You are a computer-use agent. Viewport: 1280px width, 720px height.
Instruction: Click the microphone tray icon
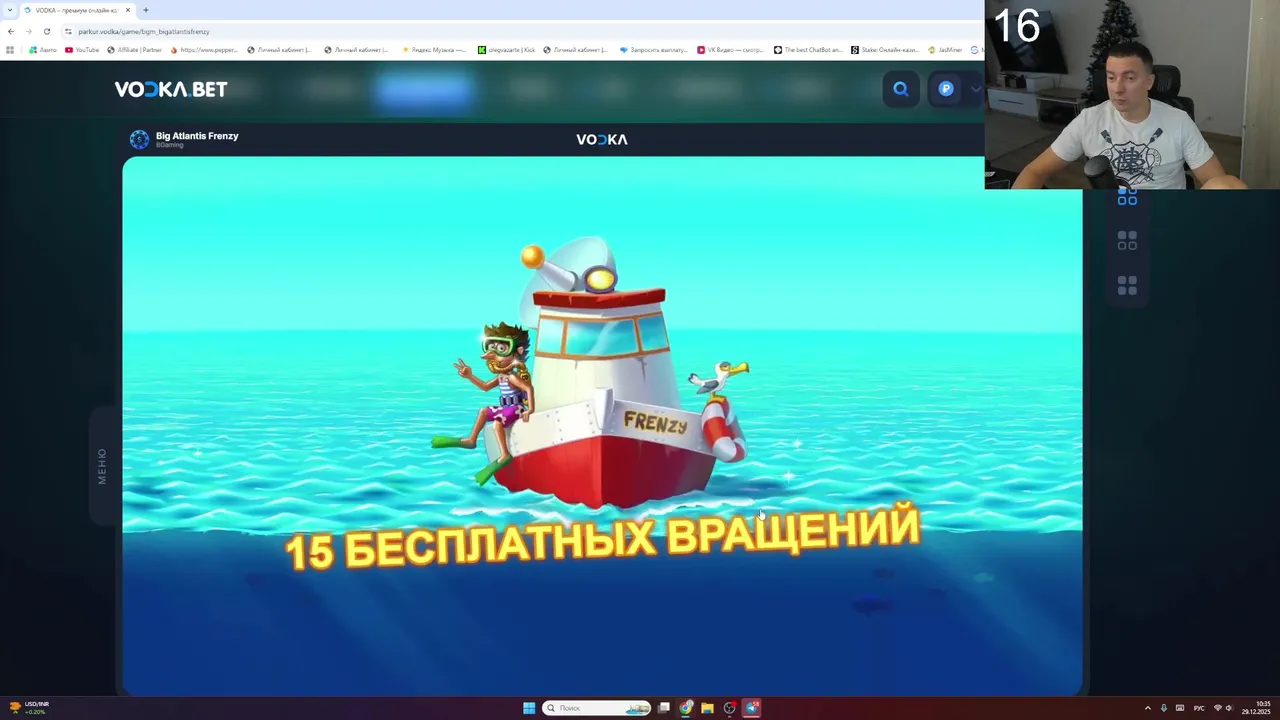(1163, 708)
